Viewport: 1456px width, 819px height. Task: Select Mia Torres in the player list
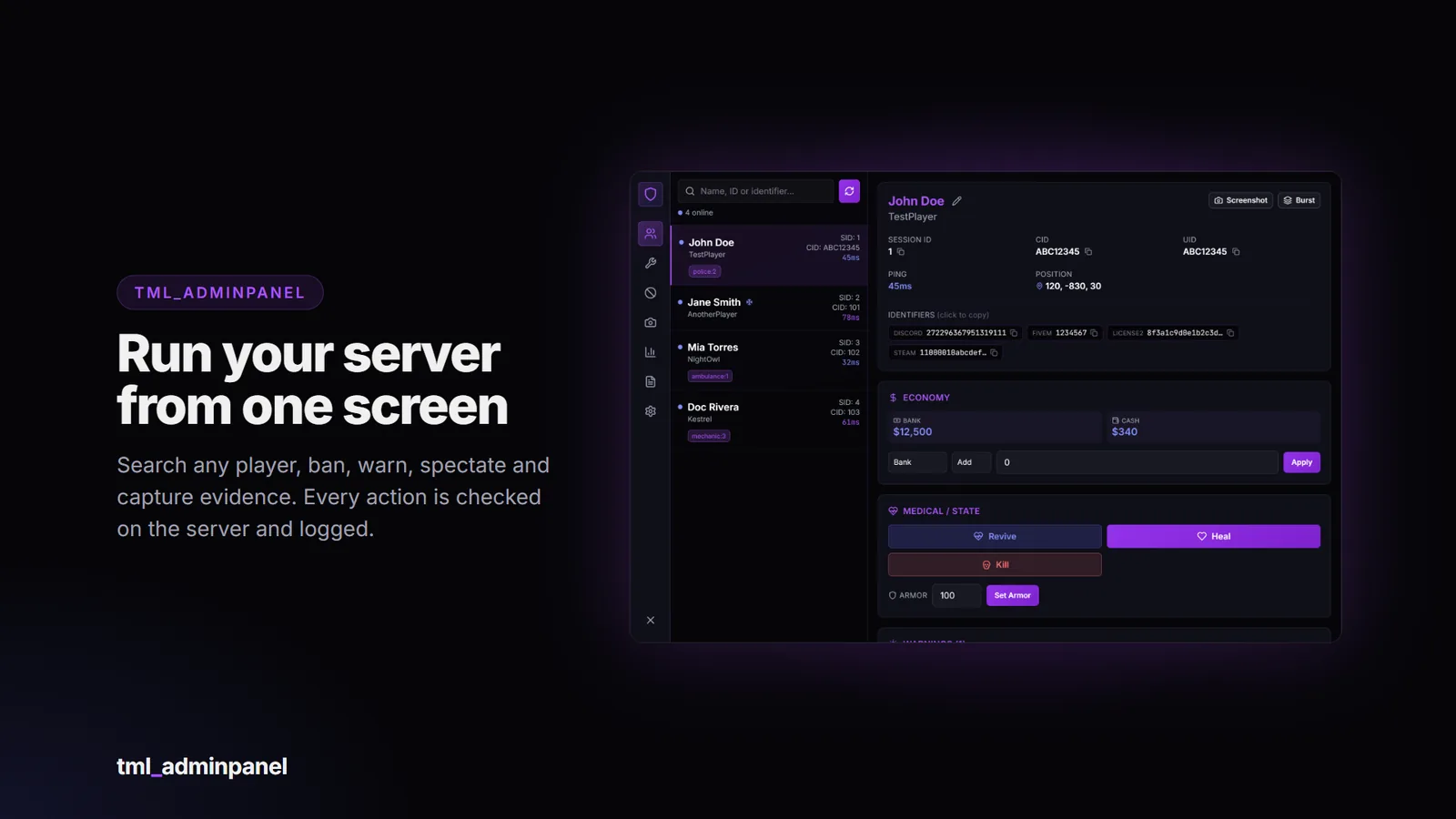[769, 360]
